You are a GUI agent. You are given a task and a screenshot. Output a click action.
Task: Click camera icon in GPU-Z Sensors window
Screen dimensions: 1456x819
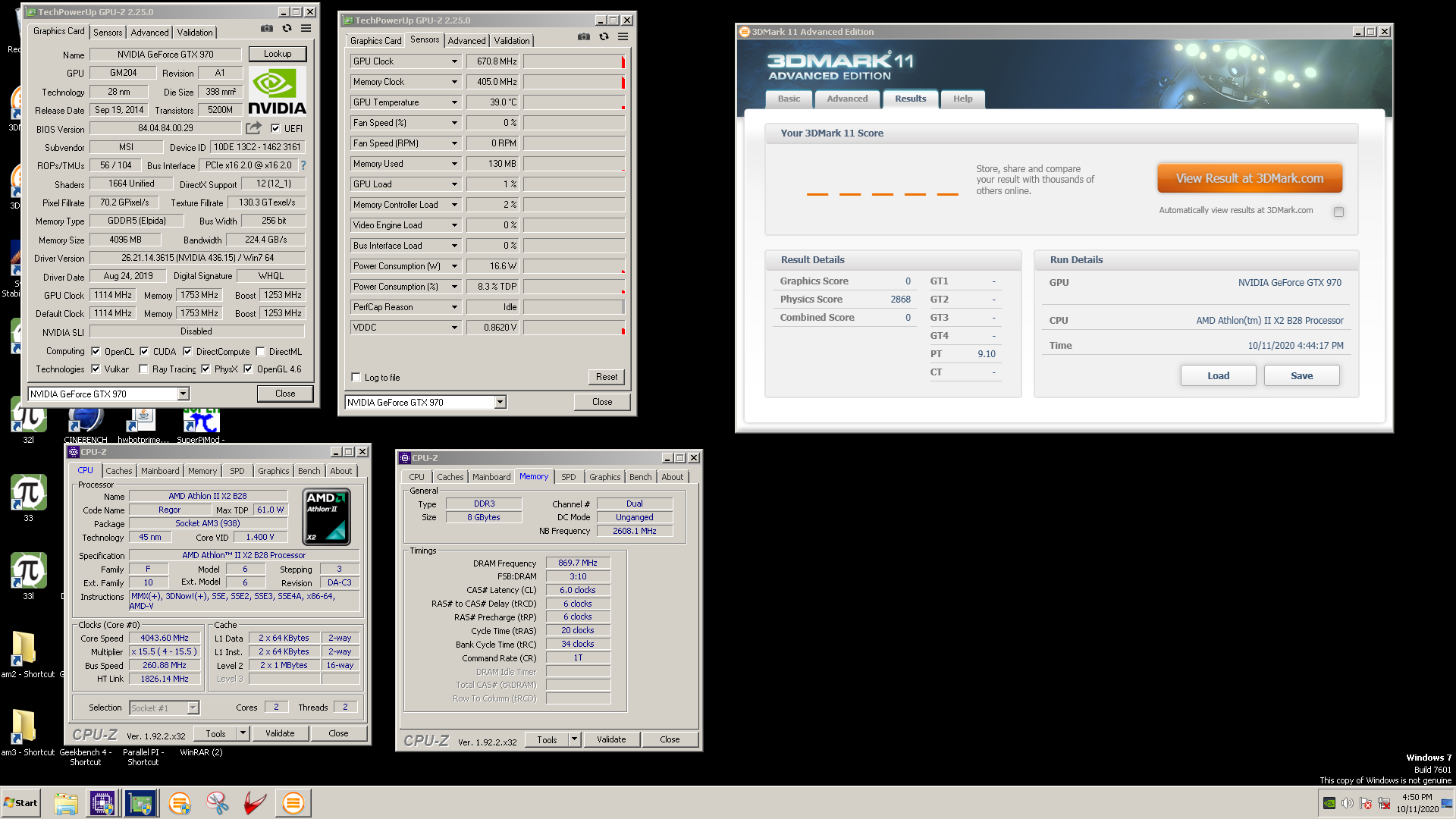tap(584, 36)
